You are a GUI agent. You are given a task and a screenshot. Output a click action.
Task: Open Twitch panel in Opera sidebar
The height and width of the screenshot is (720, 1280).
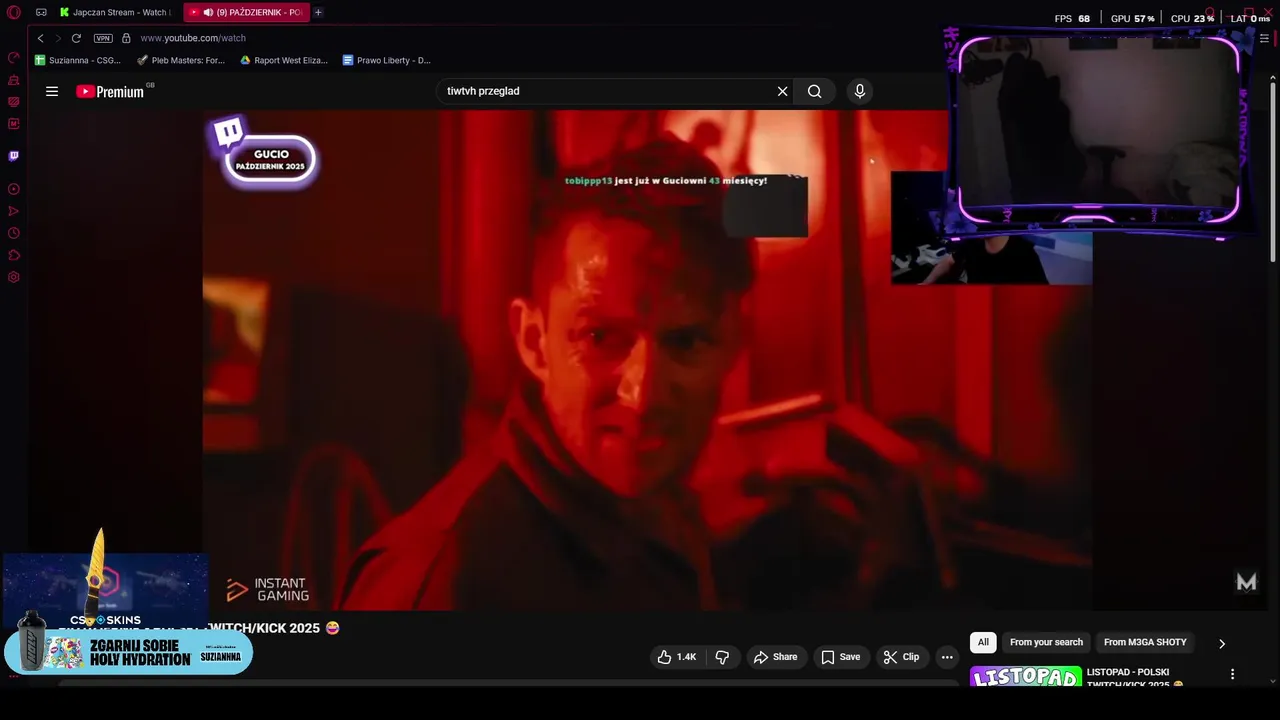click(14, 156)
